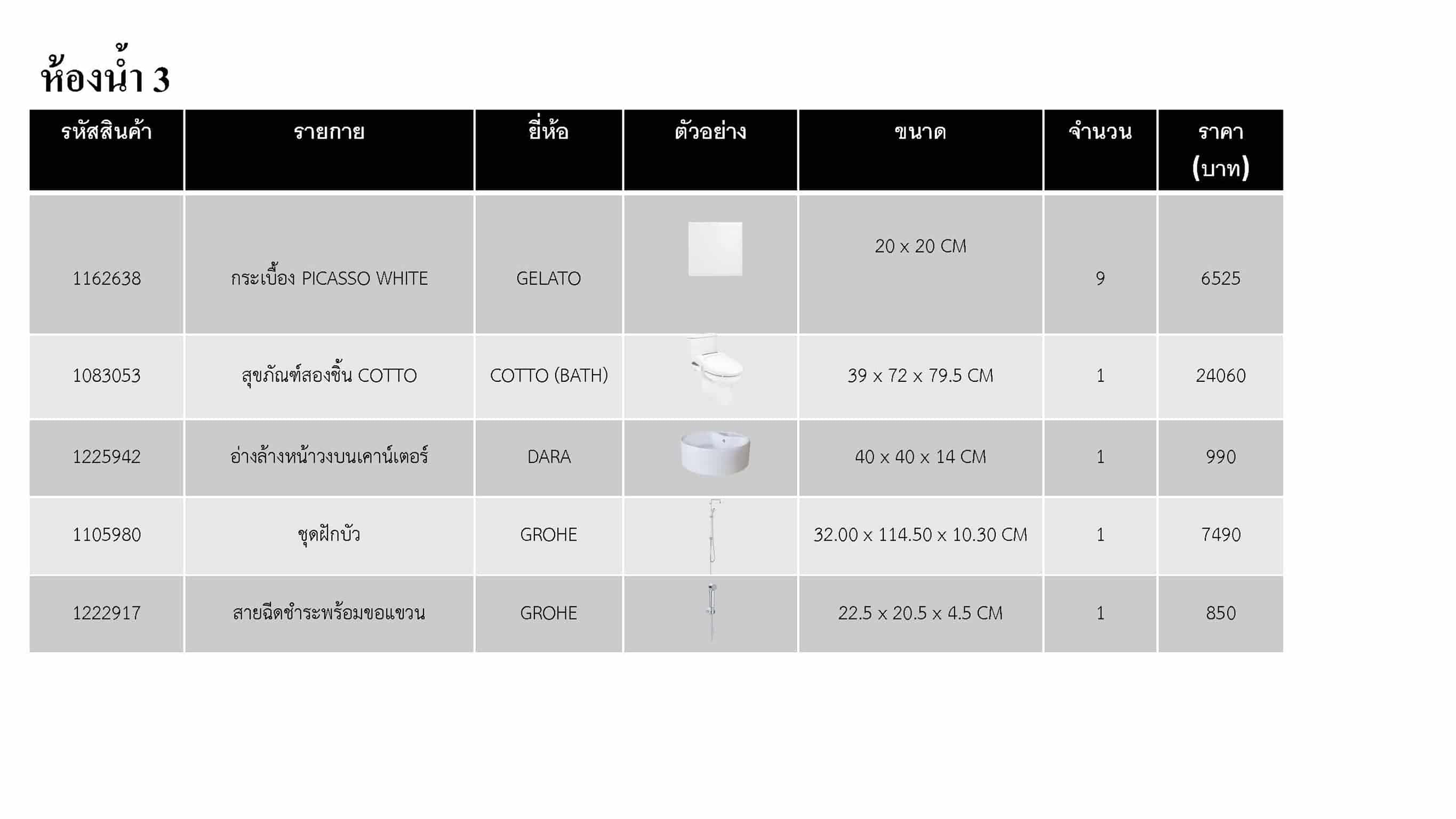Screen dimensions: 1456x819
Task: Select product code 1162638 cell
Action: 106,278
